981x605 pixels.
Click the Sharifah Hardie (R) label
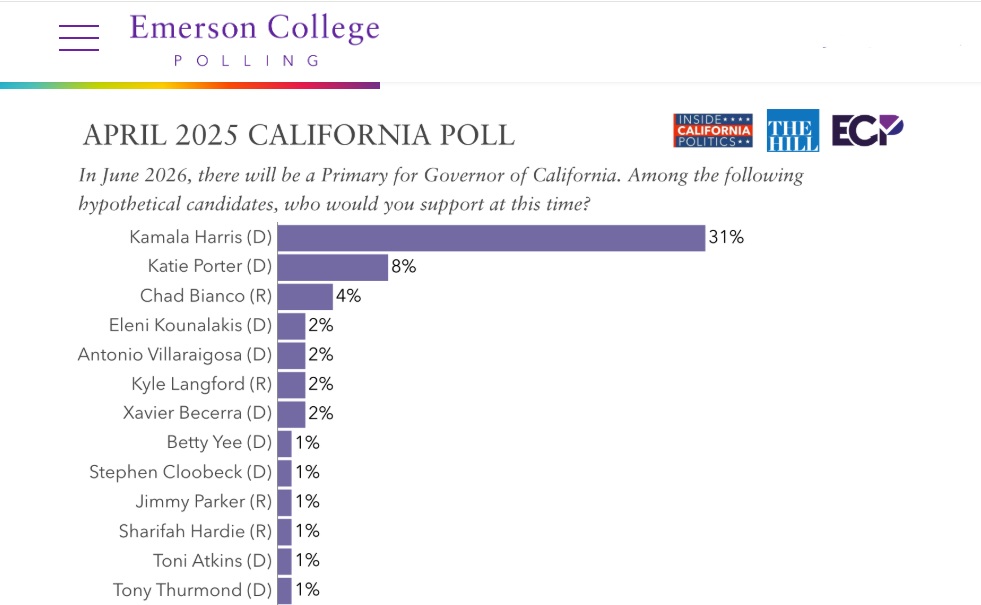(195, 531)
